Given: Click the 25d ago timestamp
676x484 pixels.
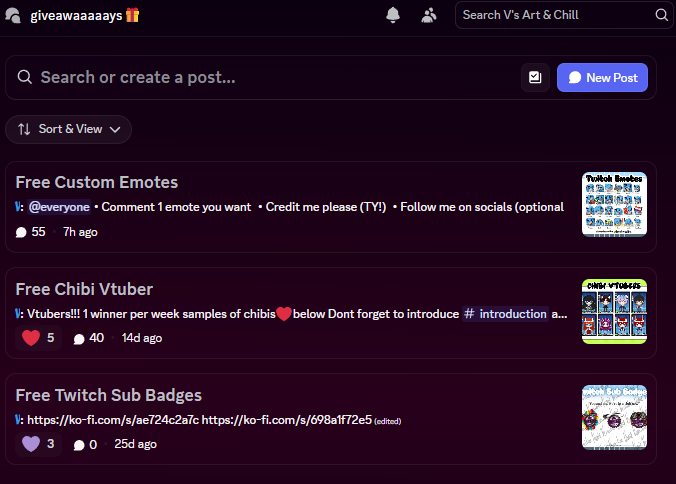Looking at the screenshot, I should click(x=135, y=444).
